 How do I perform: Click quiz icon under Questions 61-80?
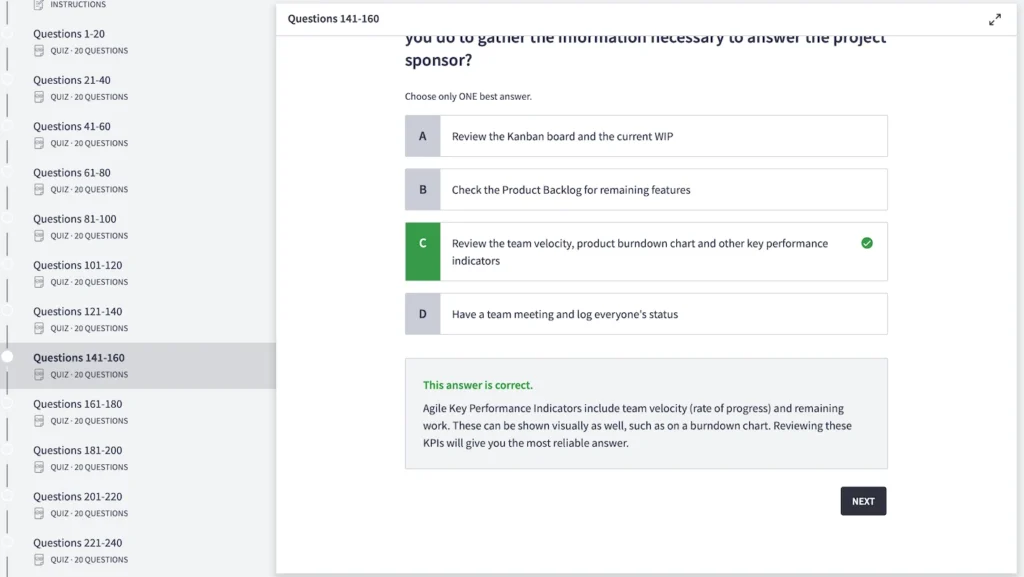(40, 190)
